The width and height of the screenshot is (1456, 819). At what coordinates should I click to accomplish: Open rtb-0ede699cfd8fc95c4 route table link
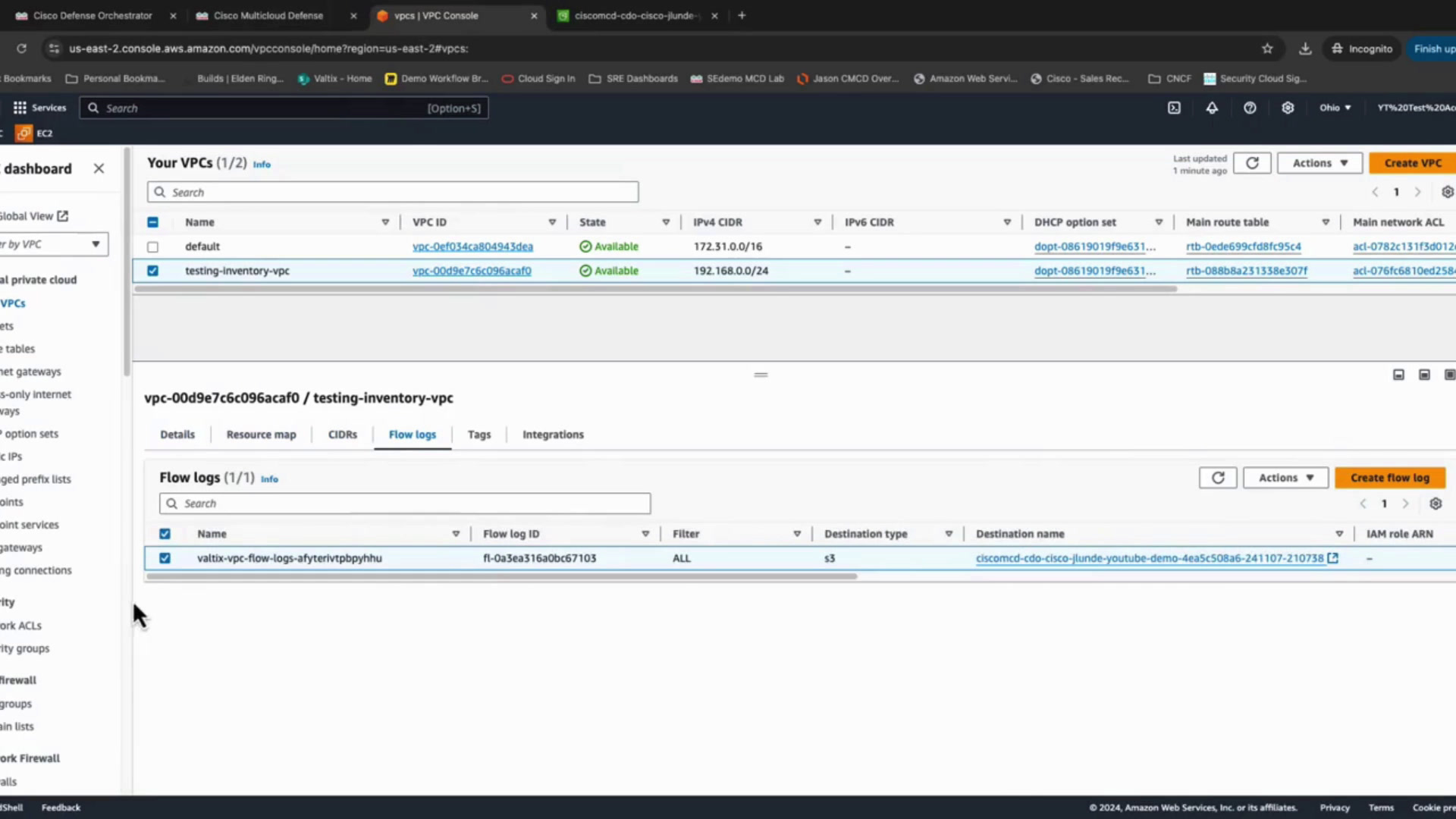coord(1243,246)
